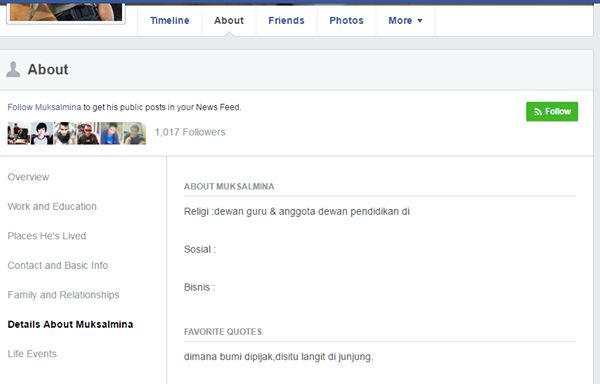This screenshot has width=600, height=384.
Task: Open Contact and Basic Info section
Action: click(58, 265)
